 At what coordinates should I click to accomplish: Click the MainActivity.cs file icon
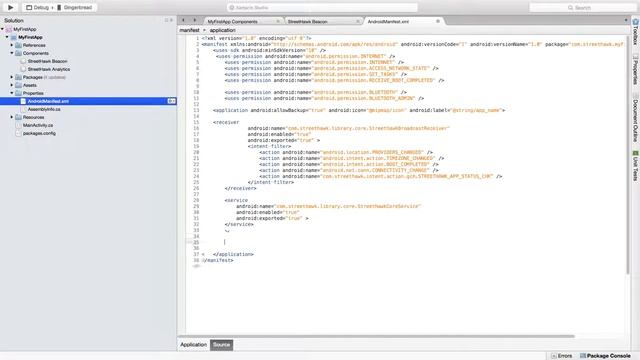tap(18, 125)
